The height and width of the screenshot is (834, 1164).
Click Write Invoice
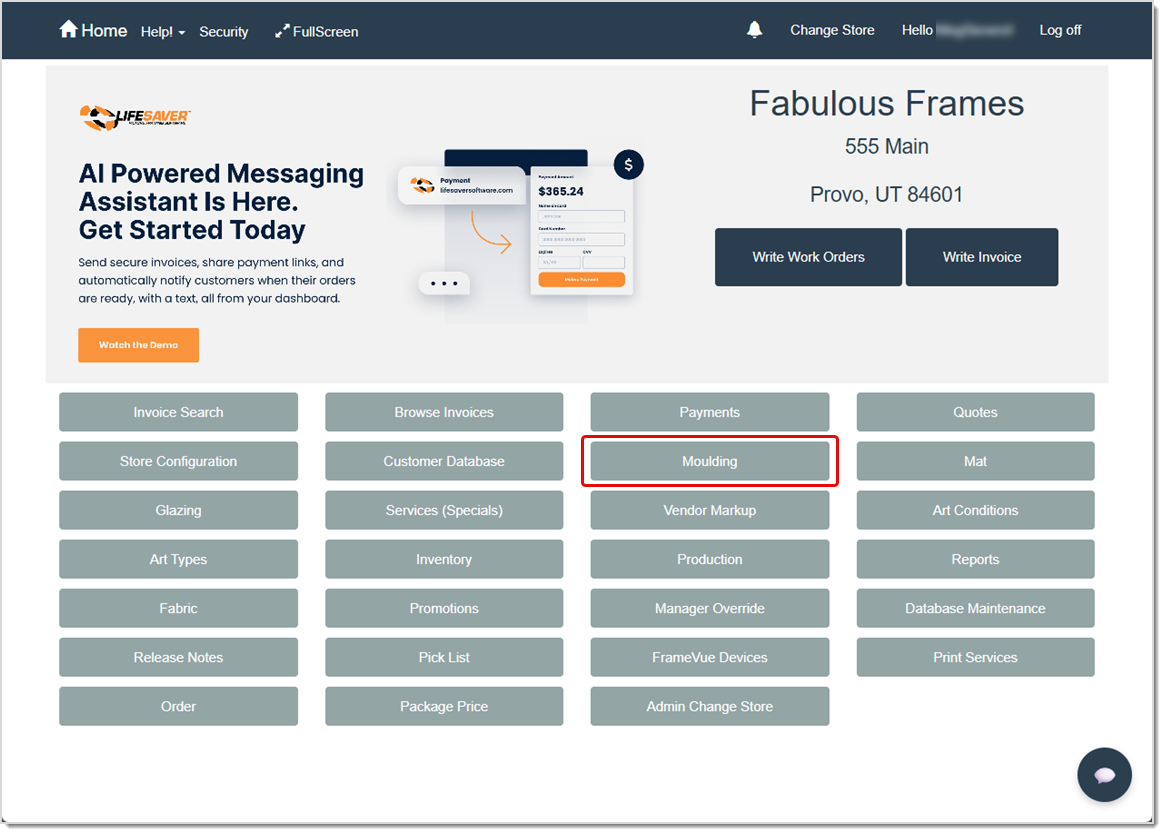[981, 257]
